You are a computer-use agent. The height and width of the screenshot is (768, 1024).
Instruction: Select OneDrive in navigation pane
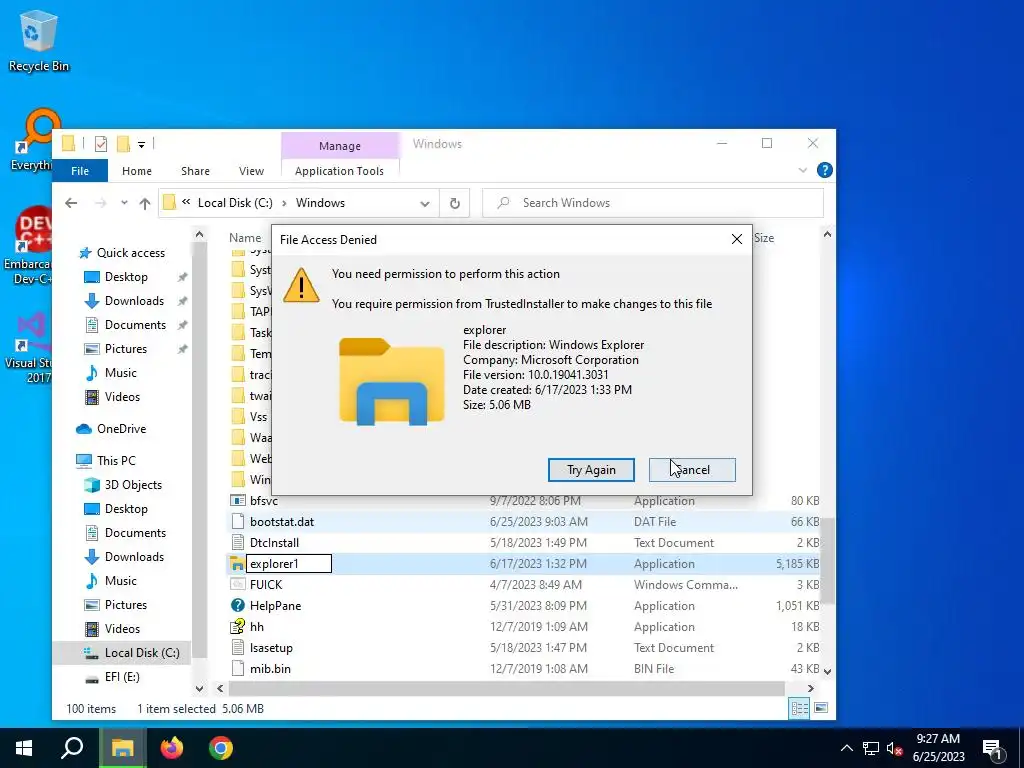(121, 429)
